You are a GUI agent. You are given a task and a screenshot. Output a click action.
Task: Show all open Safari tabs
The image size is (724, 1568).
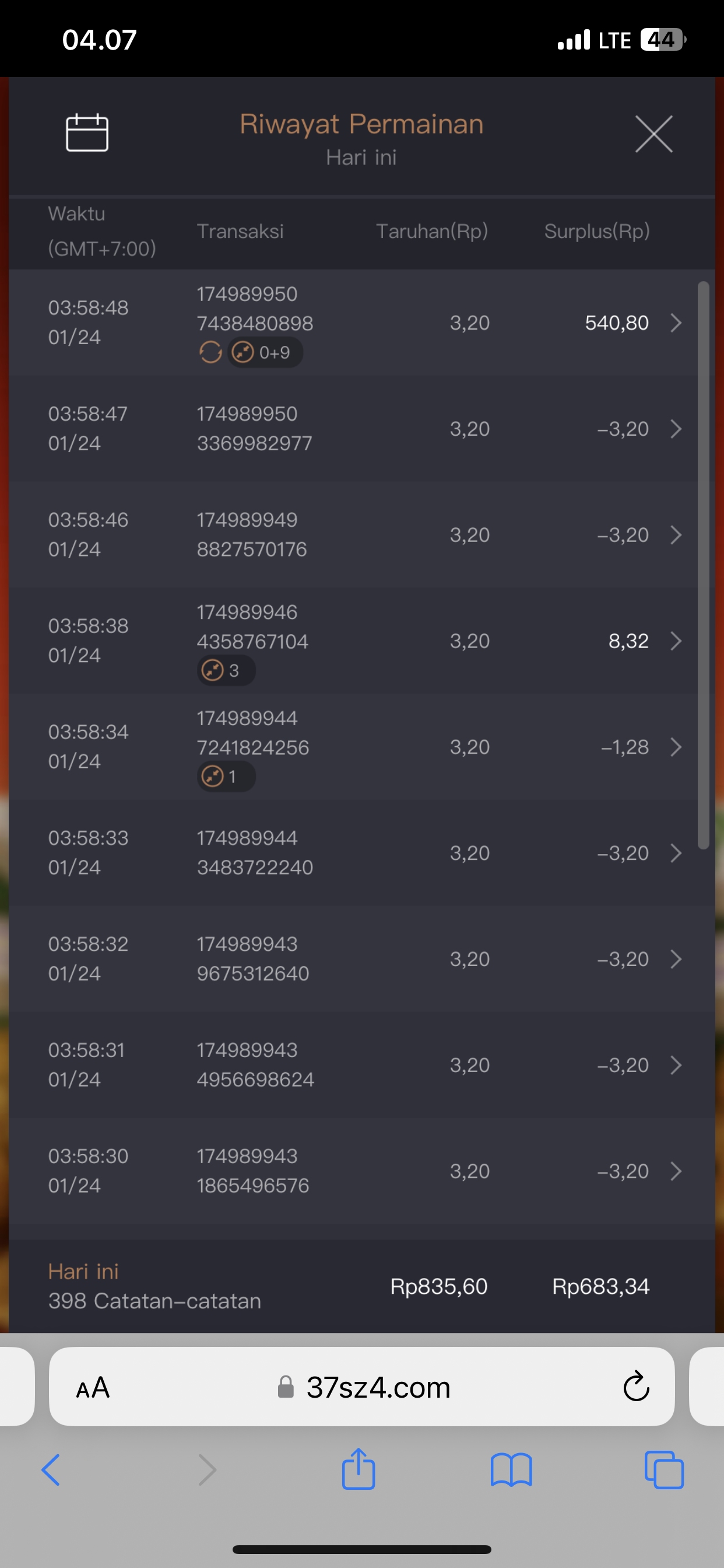[664, 1470]
